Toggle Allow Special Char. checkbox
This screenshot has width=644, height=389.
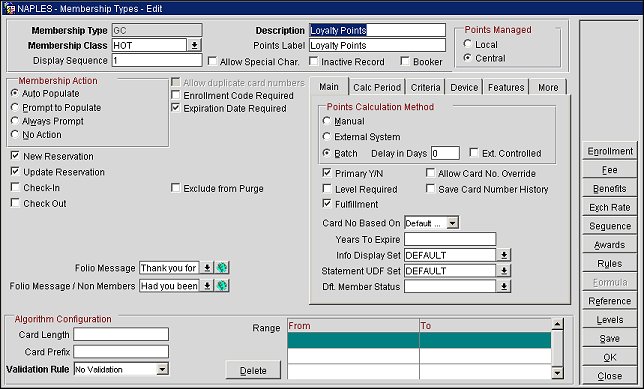coord(212,61)
